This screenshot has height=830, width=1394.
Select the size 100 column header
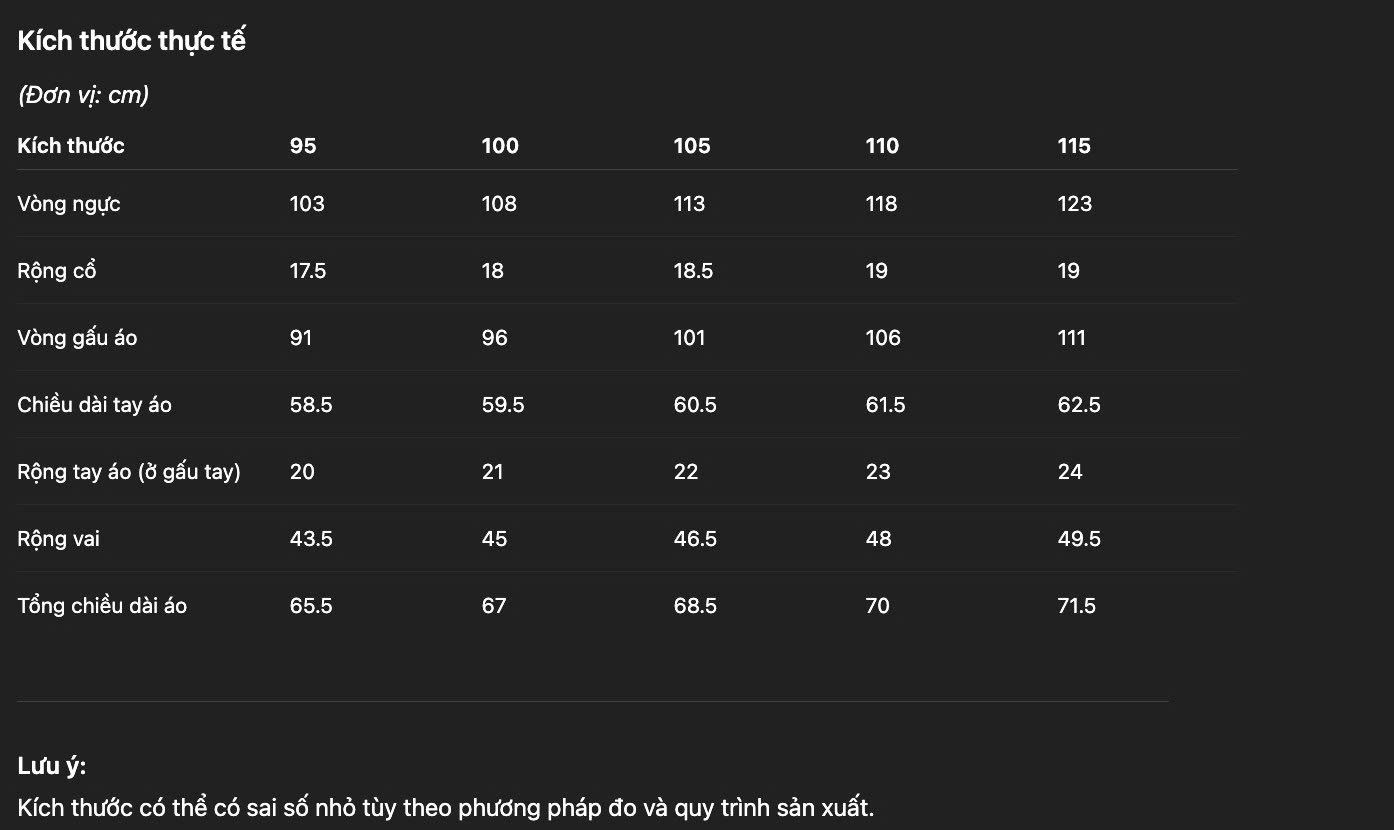click(500, 146)
